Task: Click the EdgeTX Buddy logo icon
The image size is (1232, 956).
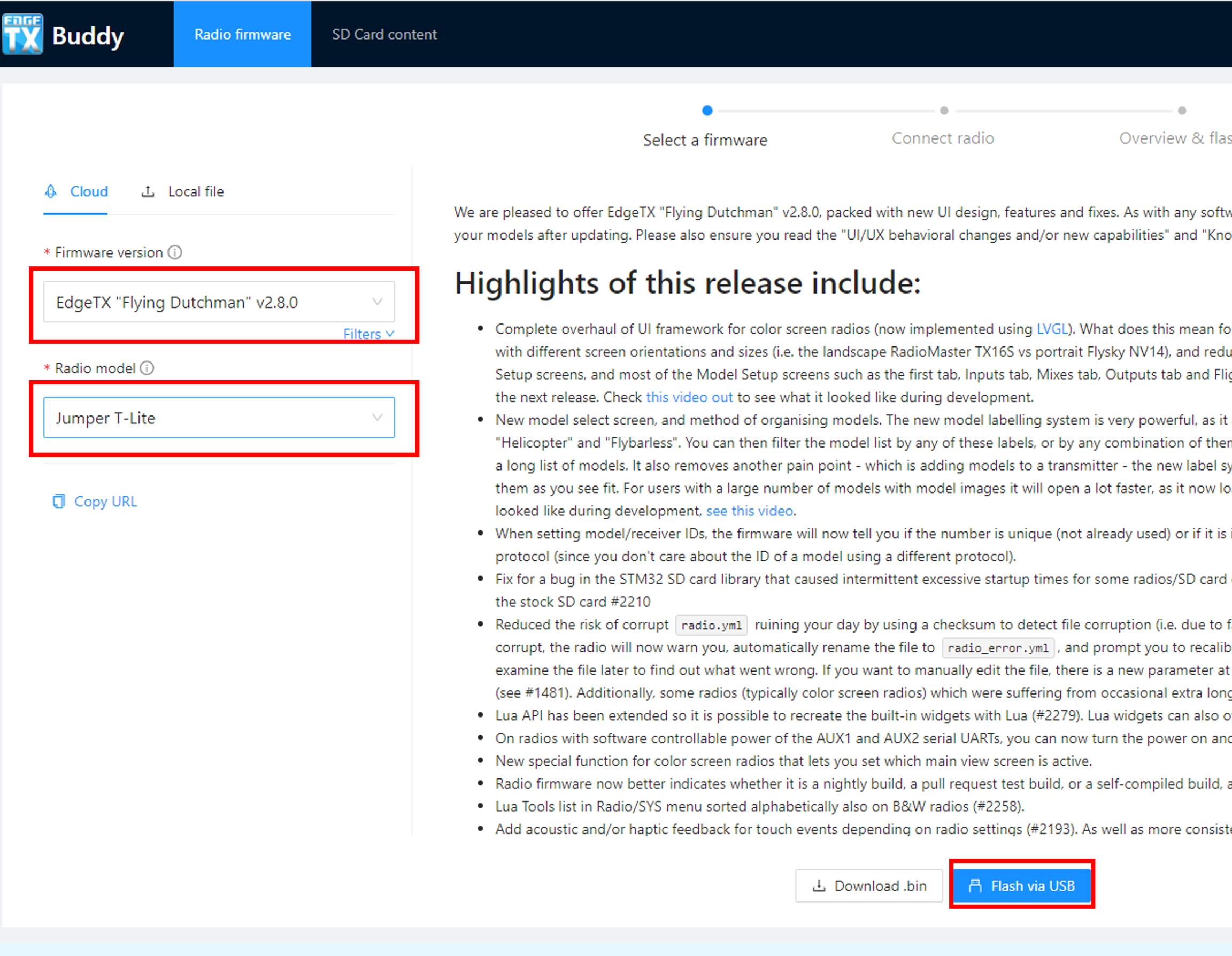Action: tap(22, 34)
